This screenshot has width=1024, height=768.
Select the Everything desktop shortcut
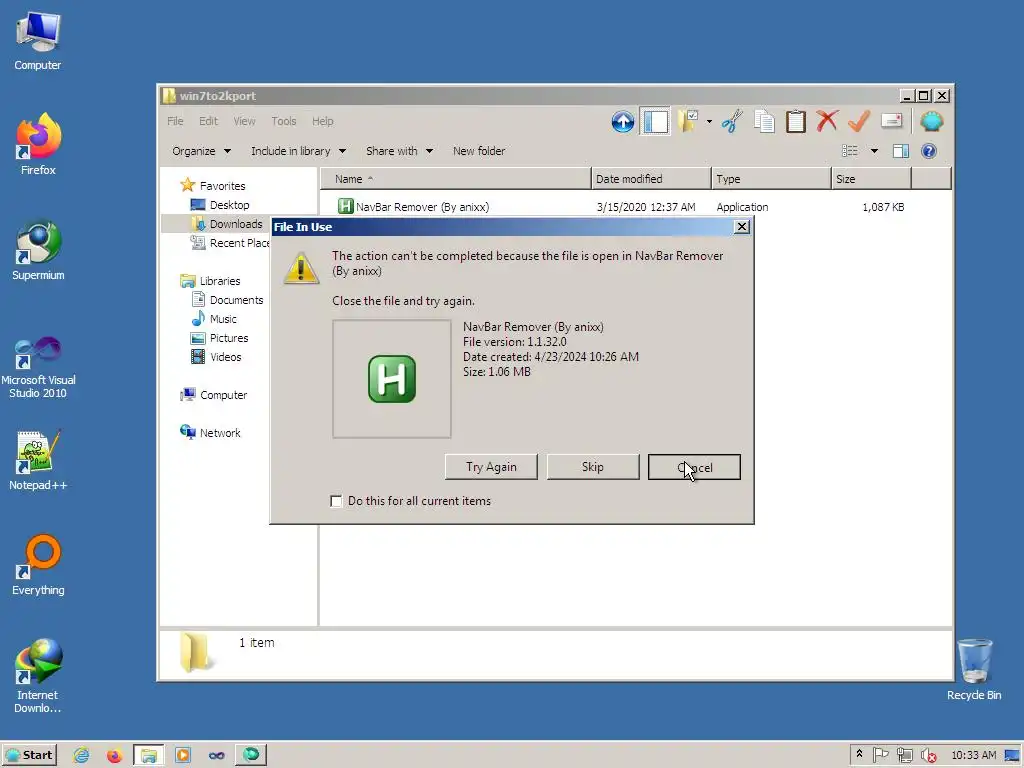pyautogui.click(x=38, y=565)
